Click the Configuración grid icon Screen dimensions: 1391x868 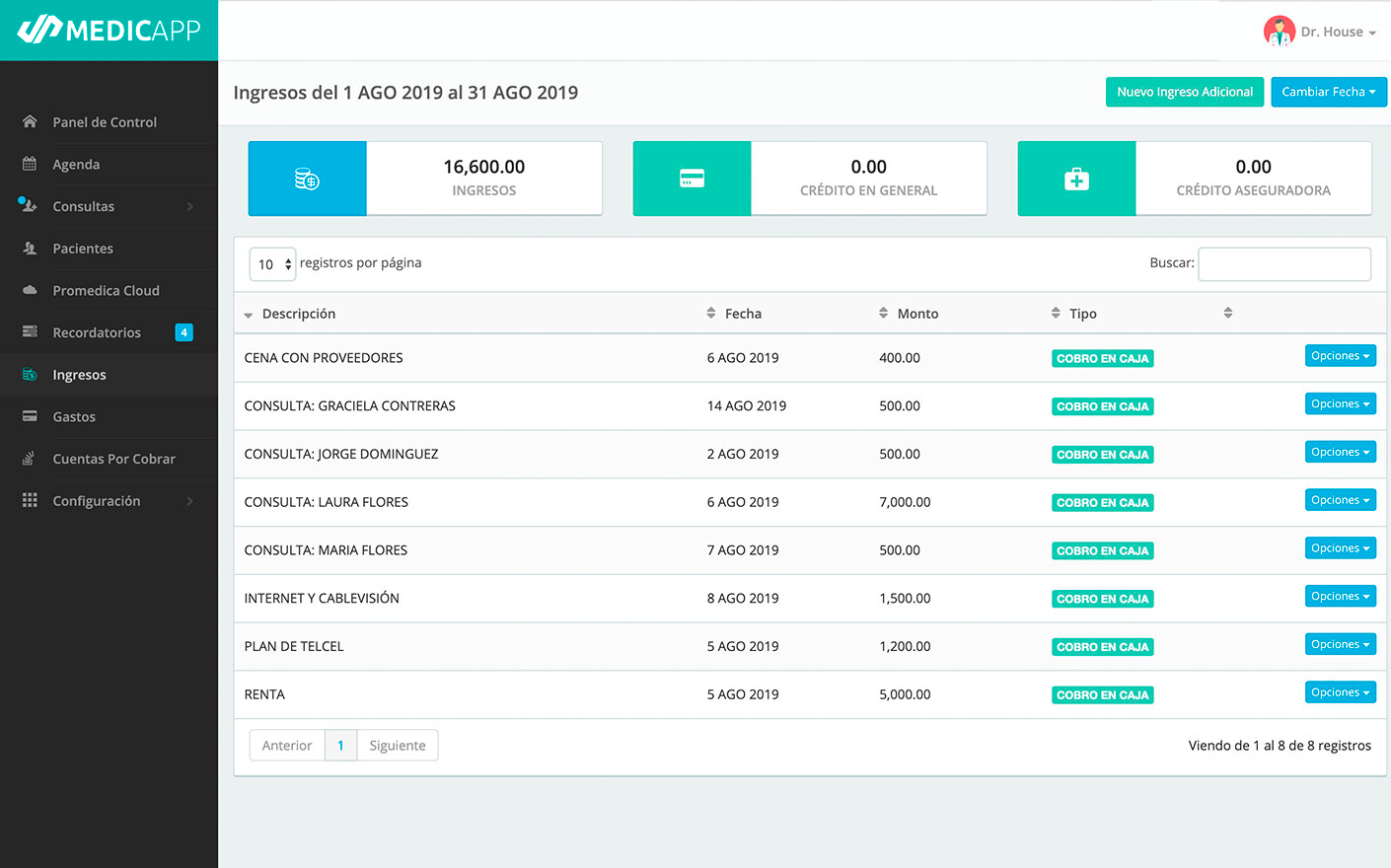pyautogui.click(x=30, y=500)
